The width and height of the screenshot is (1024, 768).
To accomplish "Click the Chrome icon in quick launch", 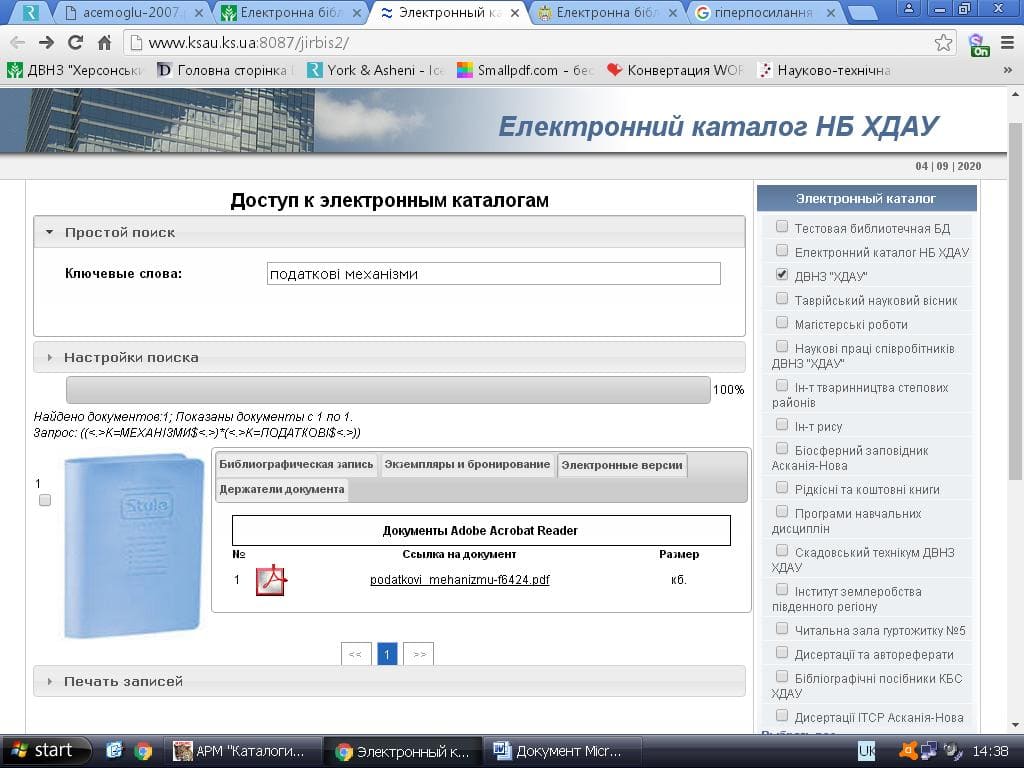I will click(x=143, y=750).
